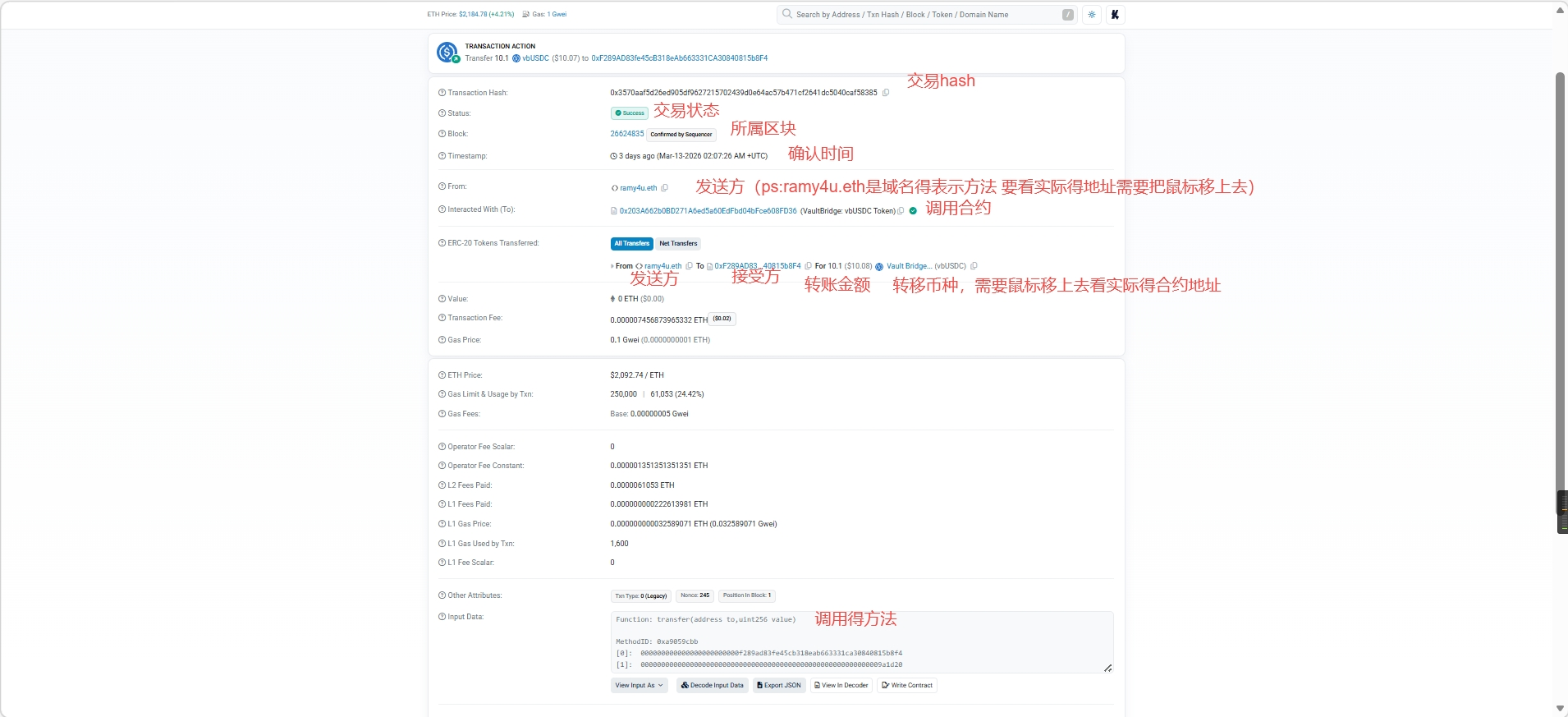1568x717 pixels.
Task: Copy the From address ramy4u.eth
Action: pyautogui.click(x=665, y=188)
